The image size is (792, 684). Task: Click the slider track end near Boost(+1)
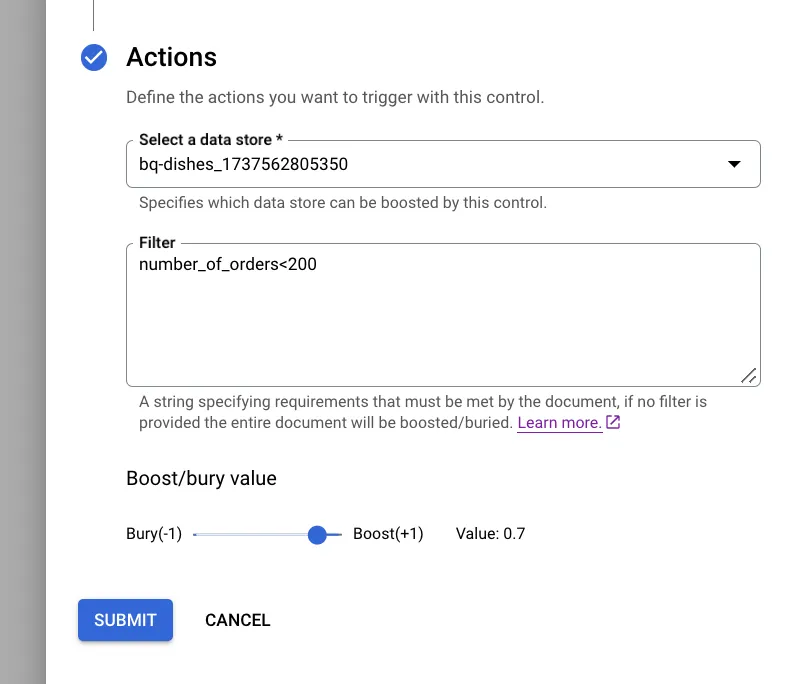pyautogui.click(x=338, y=535)
